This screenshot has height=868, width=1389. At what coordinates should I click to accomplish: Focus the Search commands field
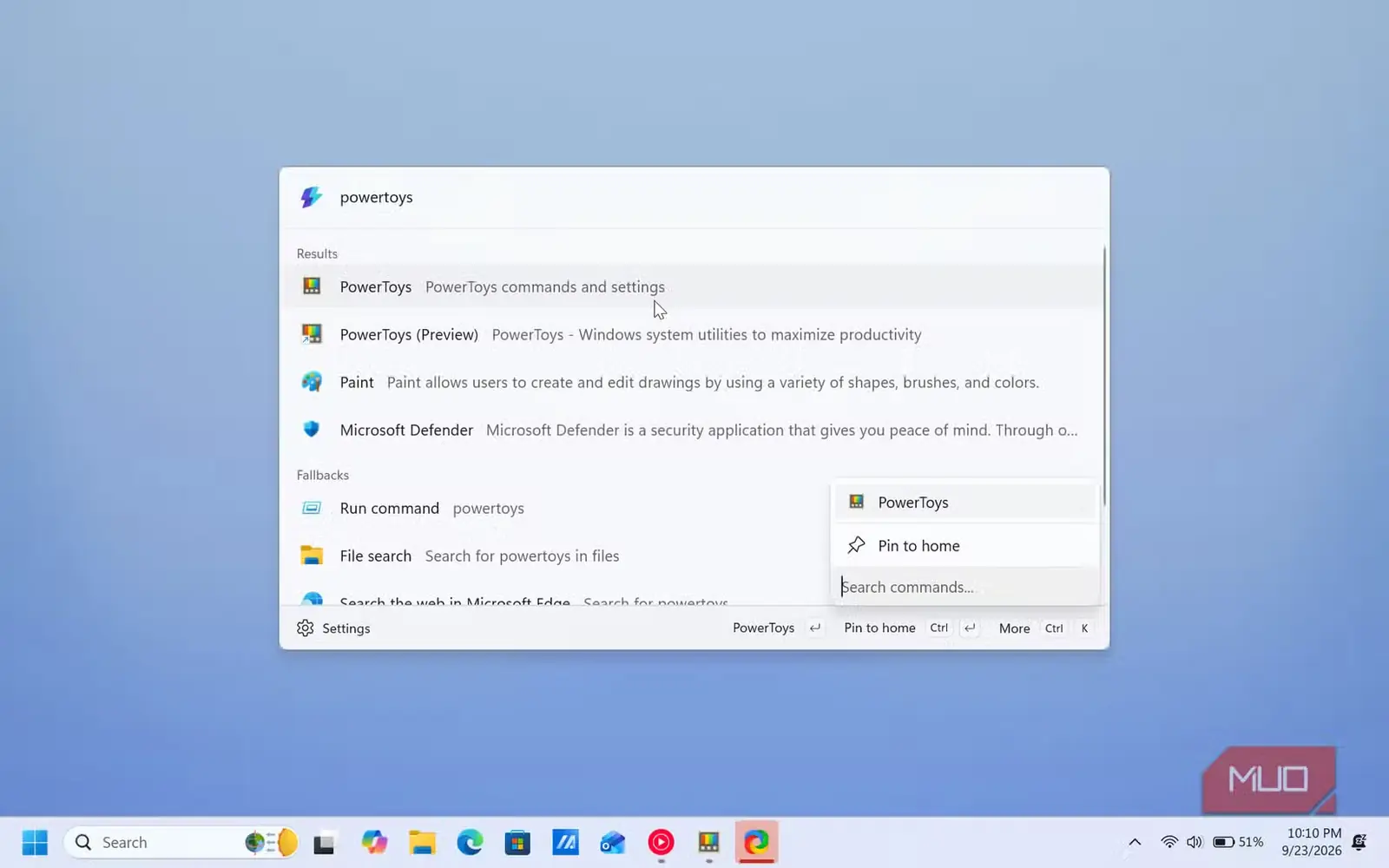[965, 587]
